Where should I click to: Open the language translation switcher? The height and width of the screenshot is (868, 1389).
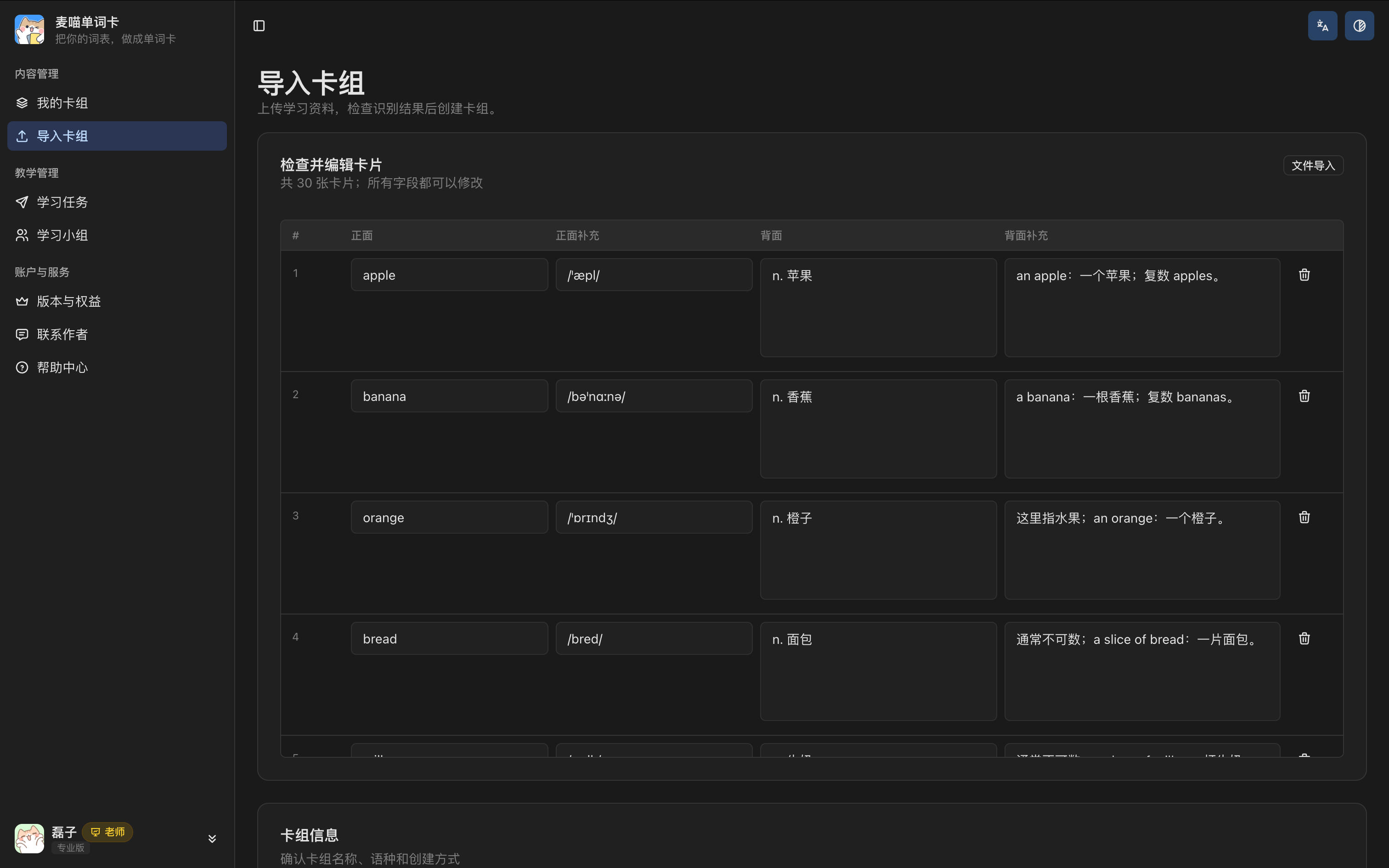(1322, 26)
